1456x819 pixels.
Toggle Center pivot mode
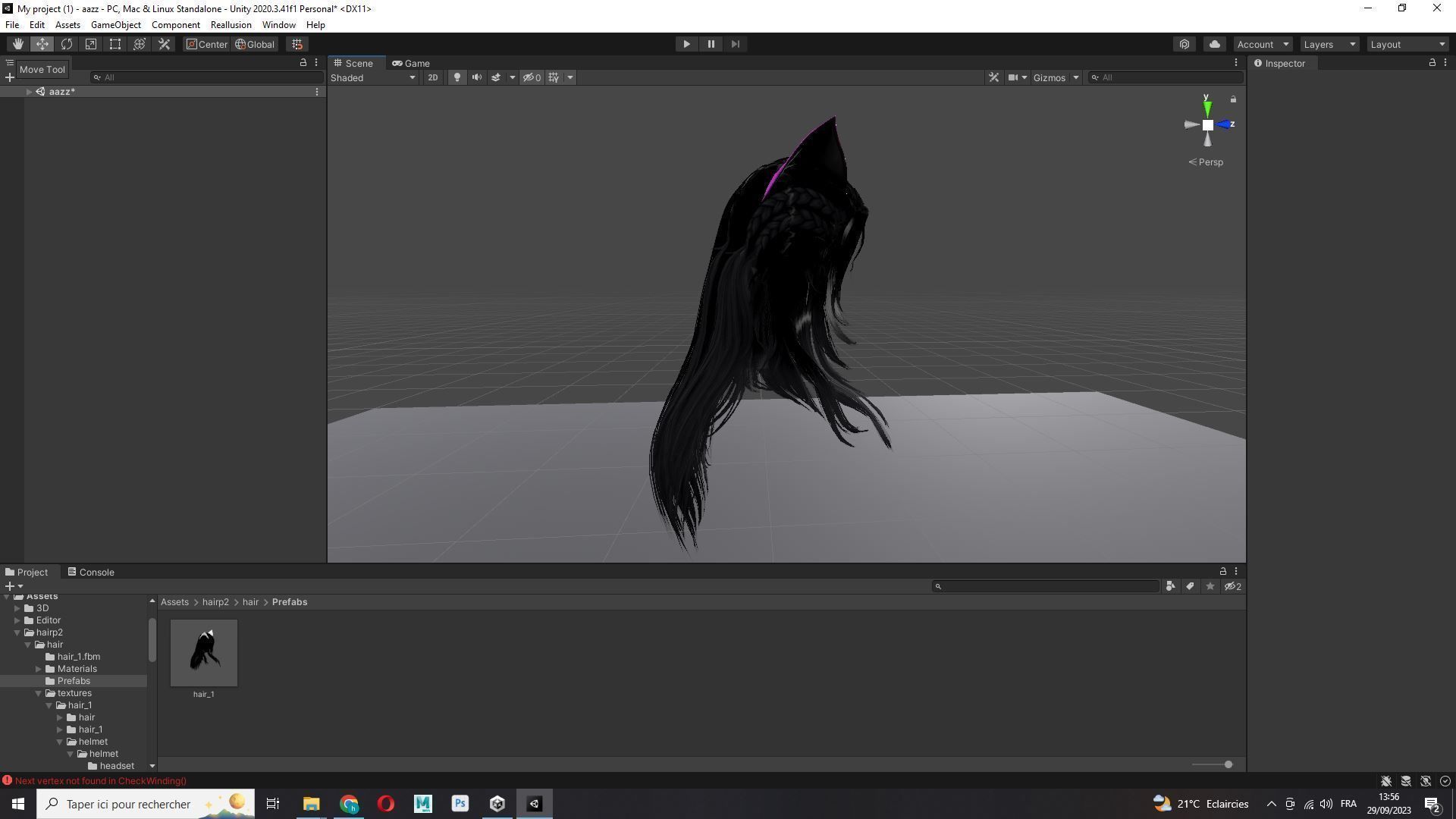207,44
